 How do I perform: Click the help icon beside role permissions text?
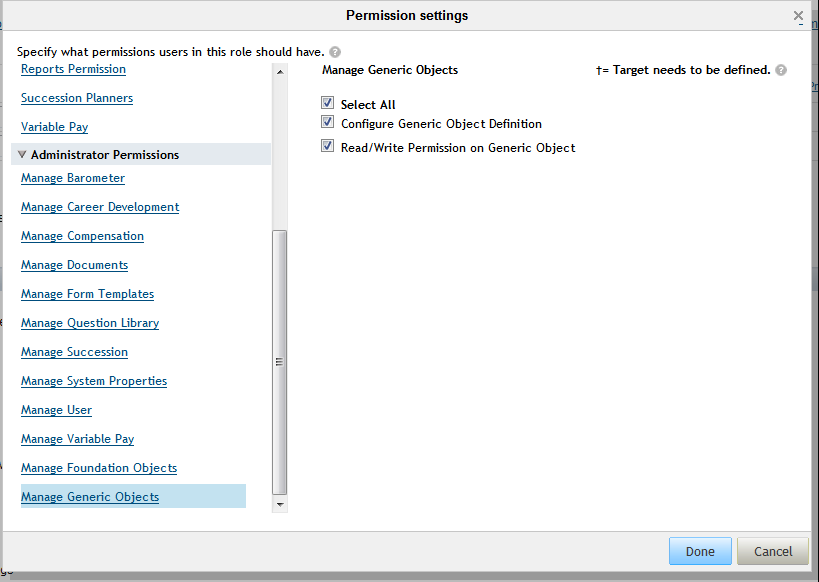[x=335, y=52]
